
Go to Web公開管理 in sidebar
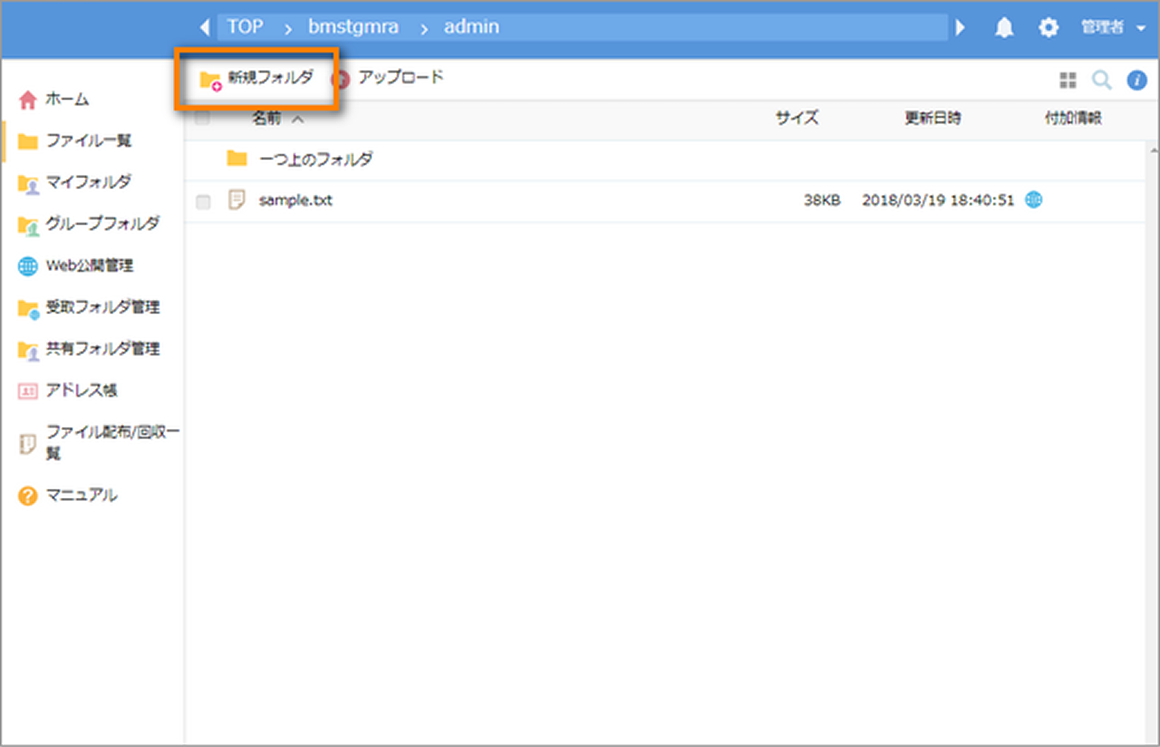click(89, 266)
